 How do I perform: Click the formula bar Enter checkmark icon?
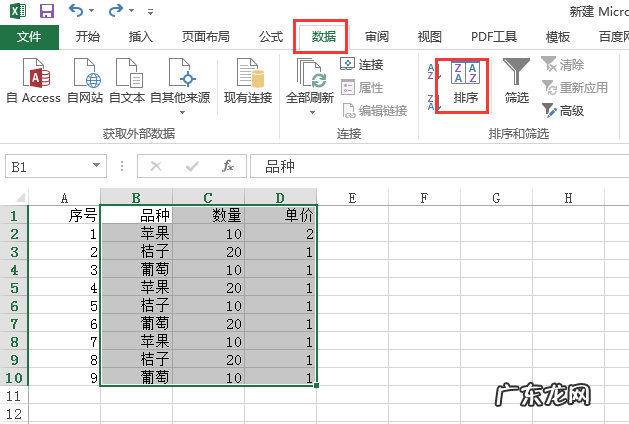(192, 166)
